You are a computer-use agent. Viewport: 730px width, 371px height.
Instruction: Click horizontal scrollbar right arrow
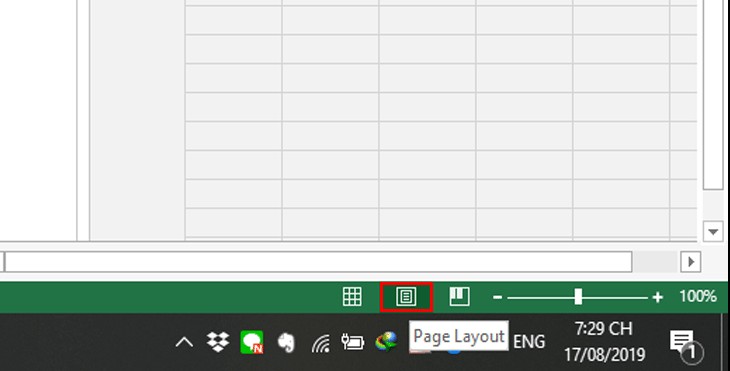(691, 262)
